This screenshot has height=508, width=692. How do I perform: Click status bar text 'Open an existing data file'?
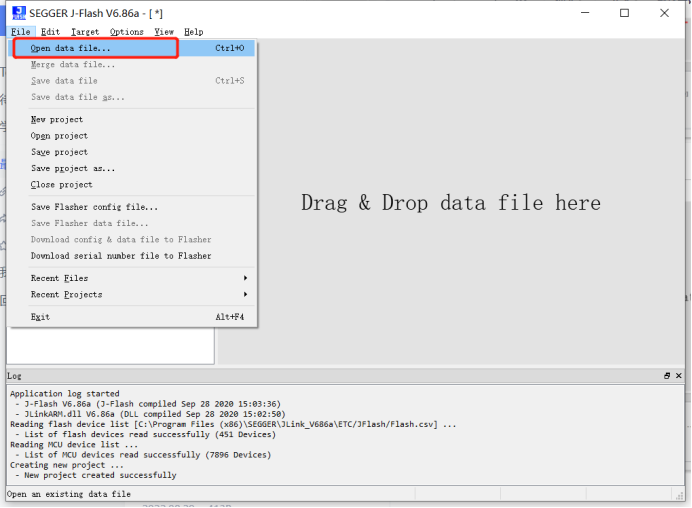pyautogui.click(x=68, y=494)
